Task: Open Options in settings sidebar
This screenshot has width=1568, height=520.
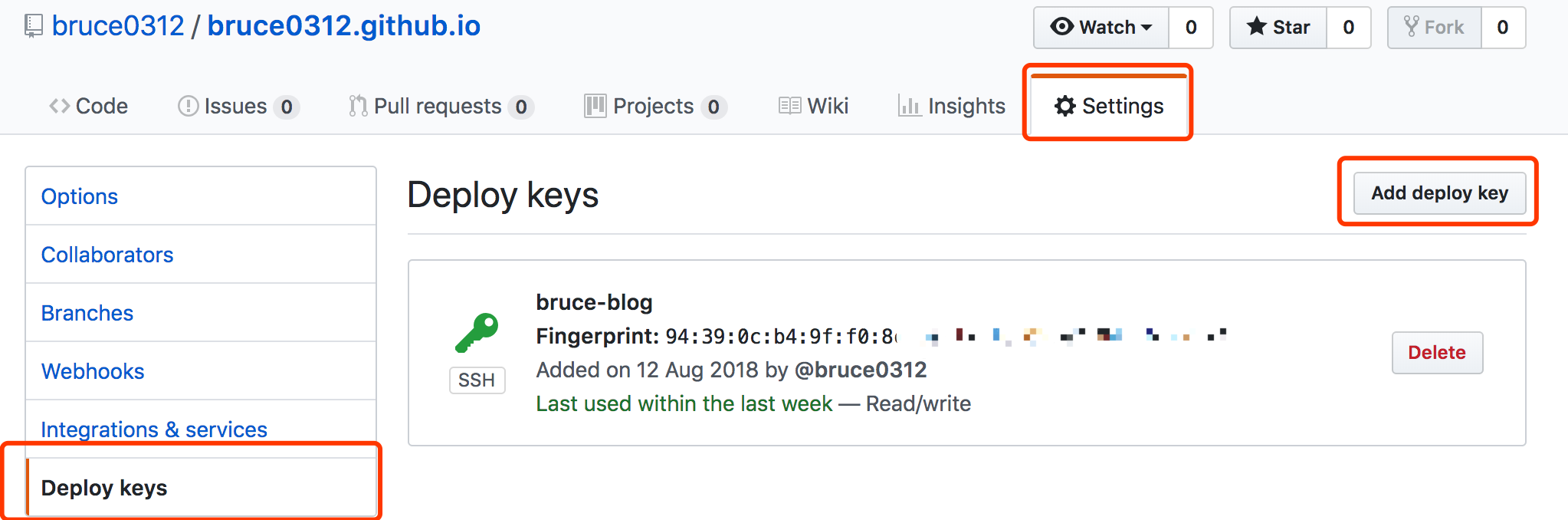Action: tap(80, 196)
